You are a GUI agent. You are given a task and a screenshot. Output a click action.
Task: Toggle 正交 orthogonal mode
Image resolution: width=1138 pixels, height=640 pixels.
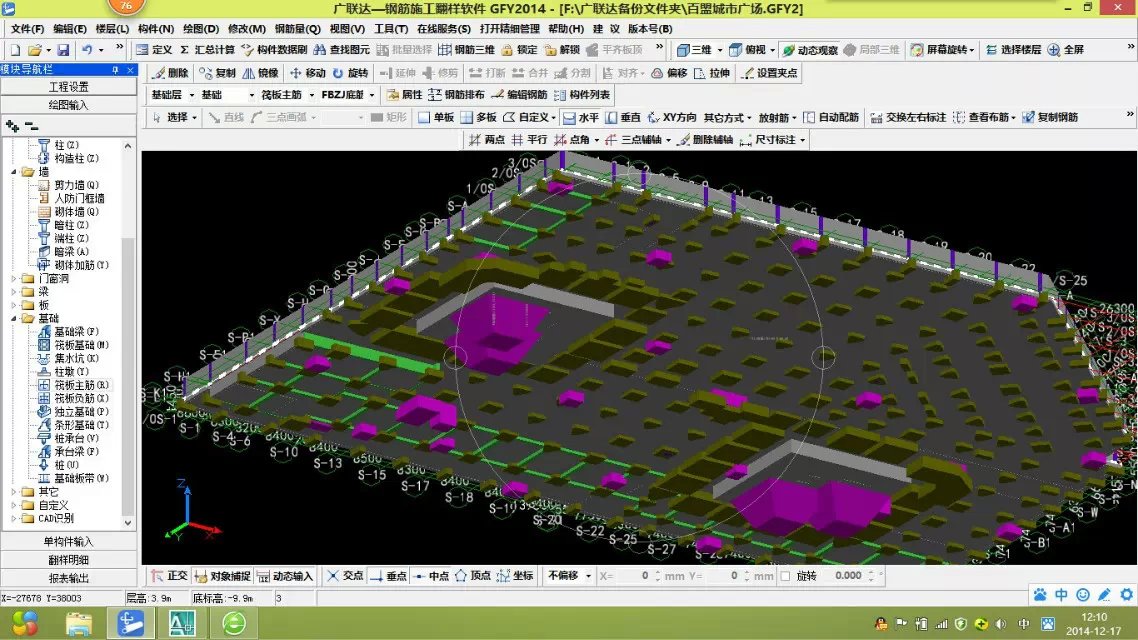(169, 576)
